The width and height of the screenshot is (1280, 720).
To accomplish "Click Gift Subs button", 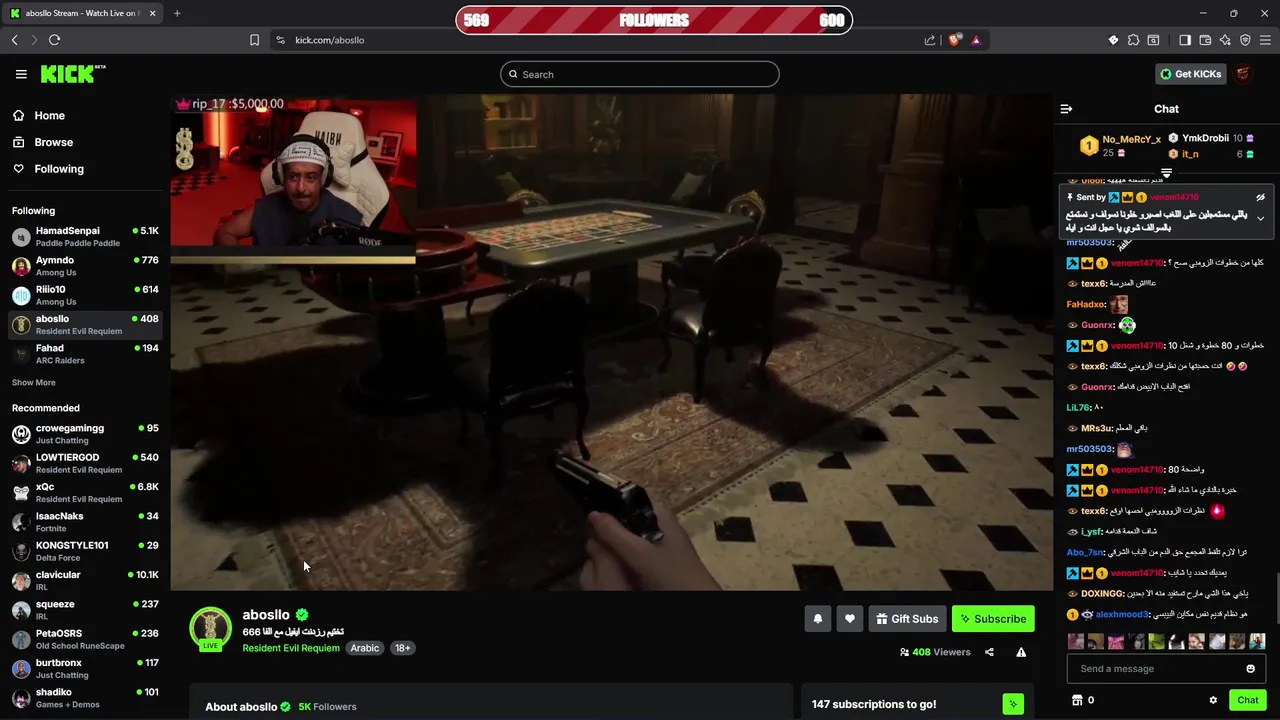I will 907,619.
